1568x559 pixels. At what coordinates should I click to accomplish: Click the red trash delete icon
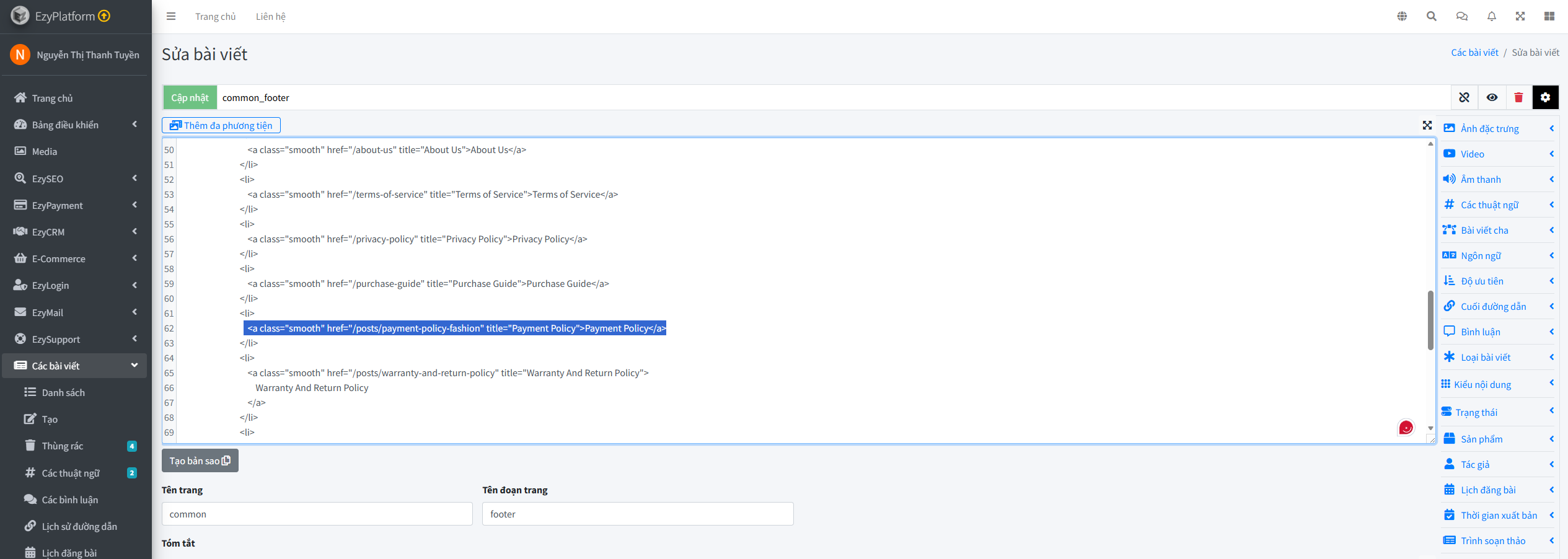pyautogui.click(x=1518, y=97)
